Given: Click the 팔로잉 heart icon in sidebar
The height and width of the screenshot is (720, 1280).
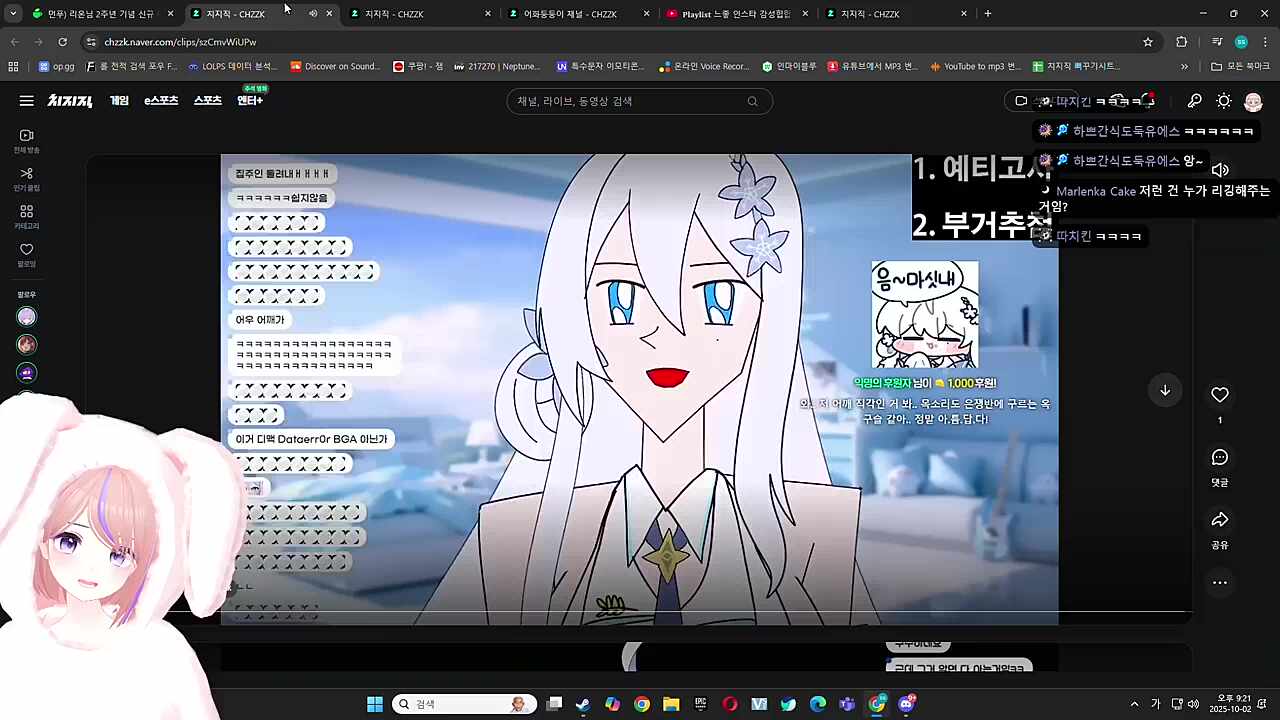Looking at the screenshot, I should coord(27,250).
